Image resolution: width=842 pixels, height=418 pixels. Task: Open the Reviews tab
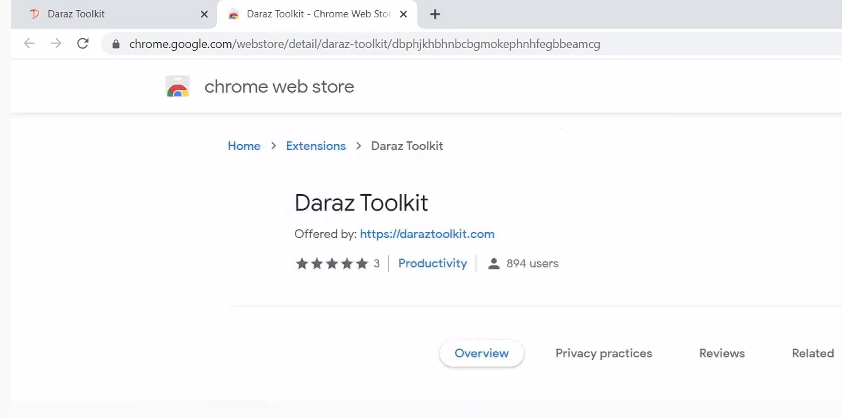point(721,353)
